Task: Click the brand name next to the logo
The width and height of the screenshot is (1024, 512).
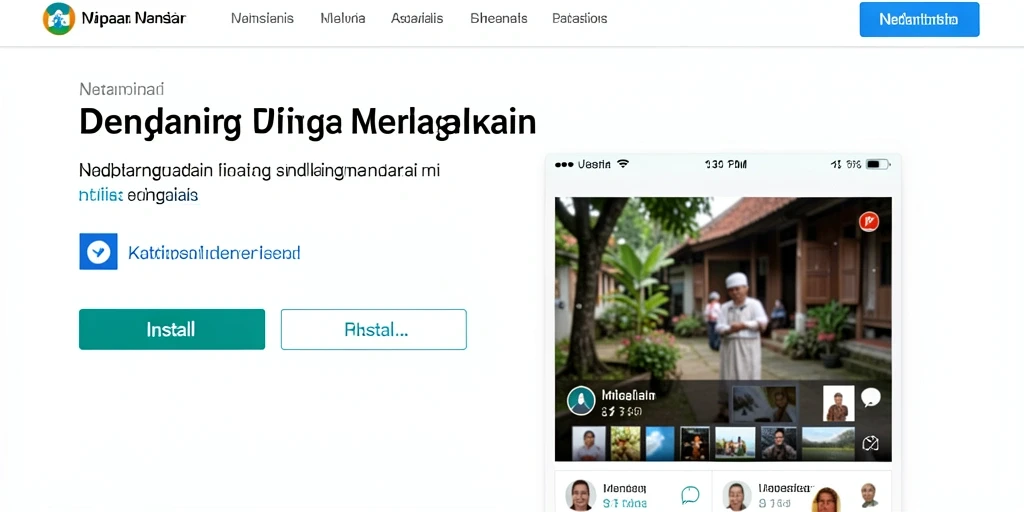Action: coord(133,19)
